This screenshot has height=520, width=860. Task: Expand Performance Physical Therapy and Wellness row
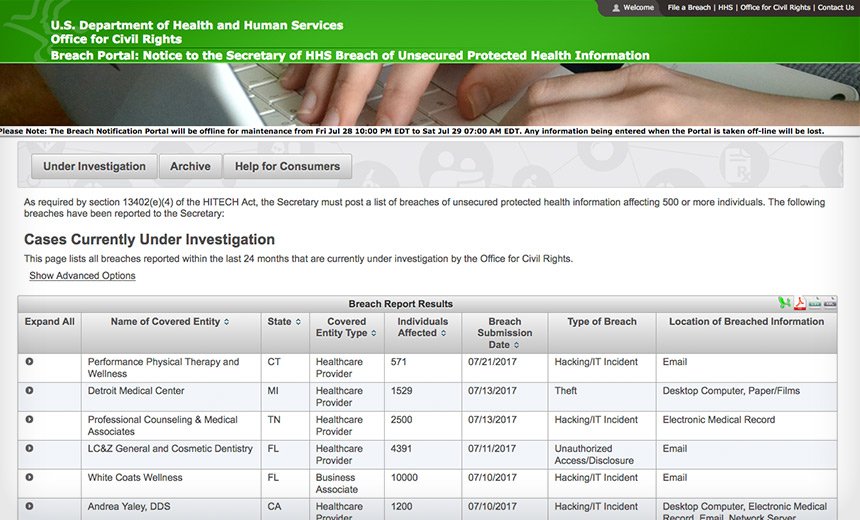click(x=30, y=361)
